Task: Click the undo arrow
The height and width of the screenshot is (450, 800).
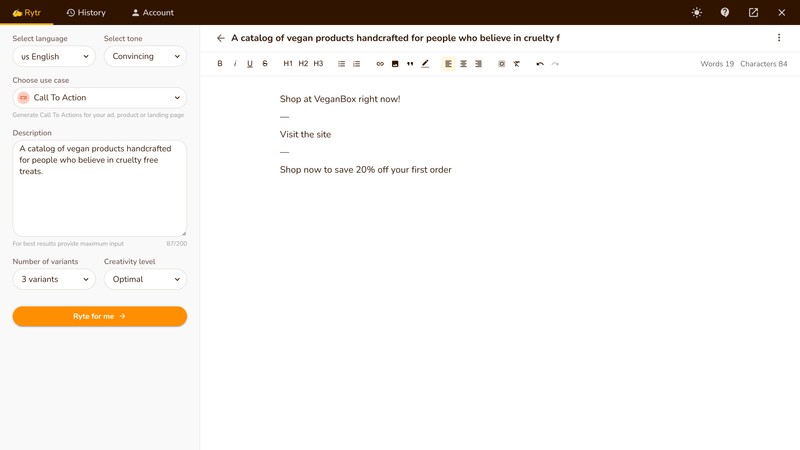Action: pos(540,64)
